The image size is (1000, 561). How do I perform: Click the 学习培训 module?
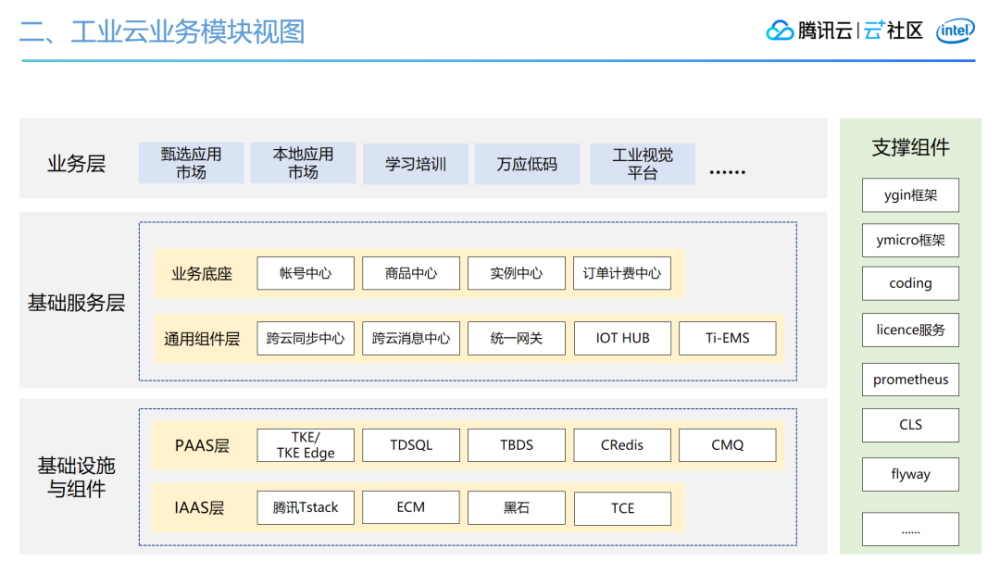click(x=415, y=164)
